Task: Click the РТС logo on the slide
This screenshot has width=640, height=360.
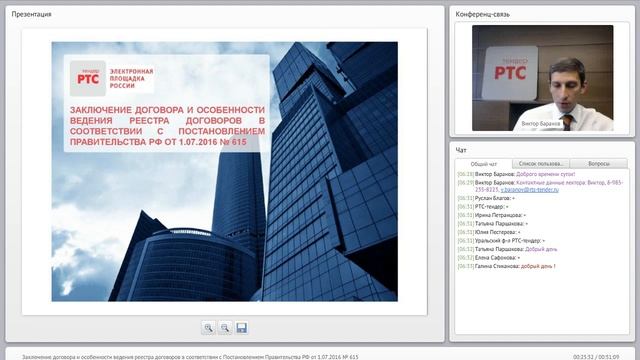Action: click(88, 78)
